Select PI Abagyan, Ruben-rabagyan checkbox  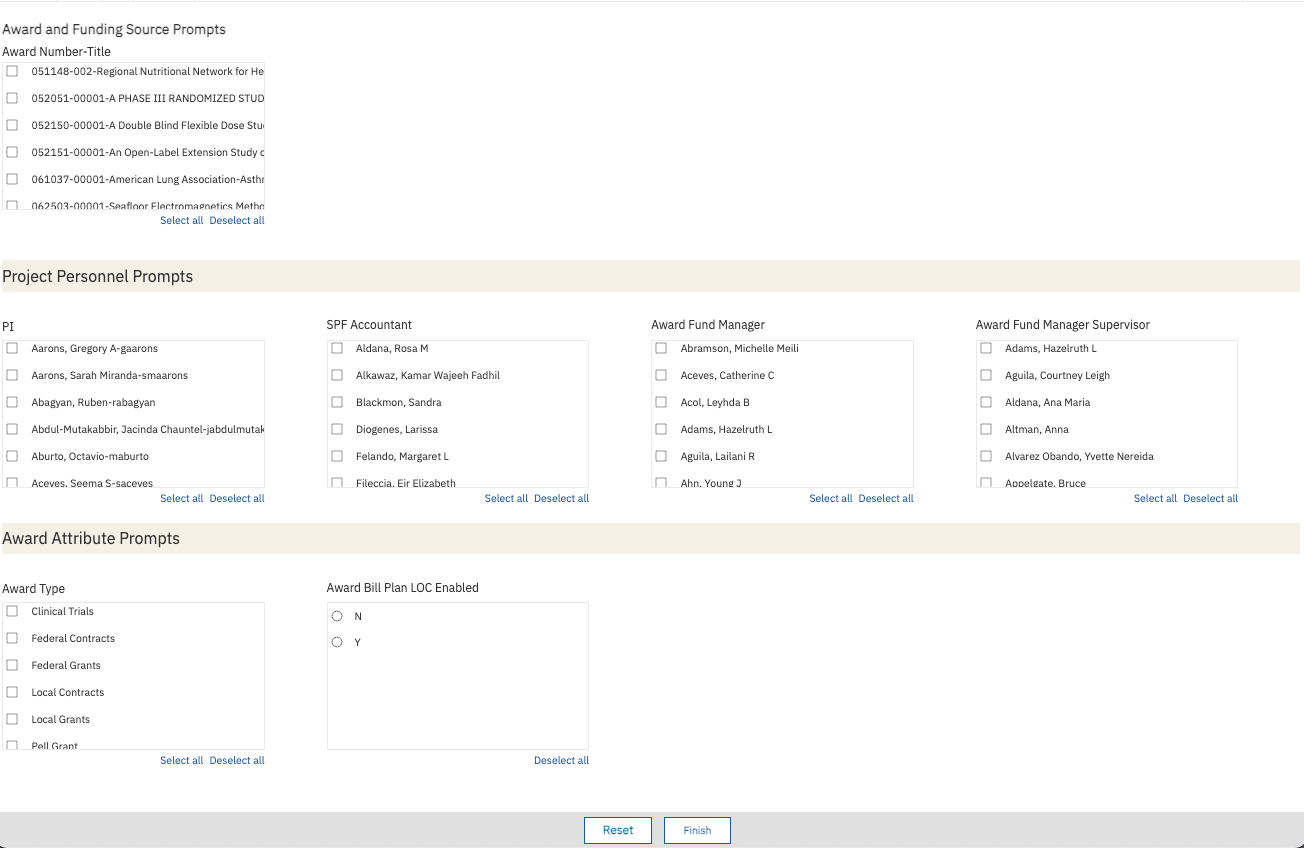(12, 402)
